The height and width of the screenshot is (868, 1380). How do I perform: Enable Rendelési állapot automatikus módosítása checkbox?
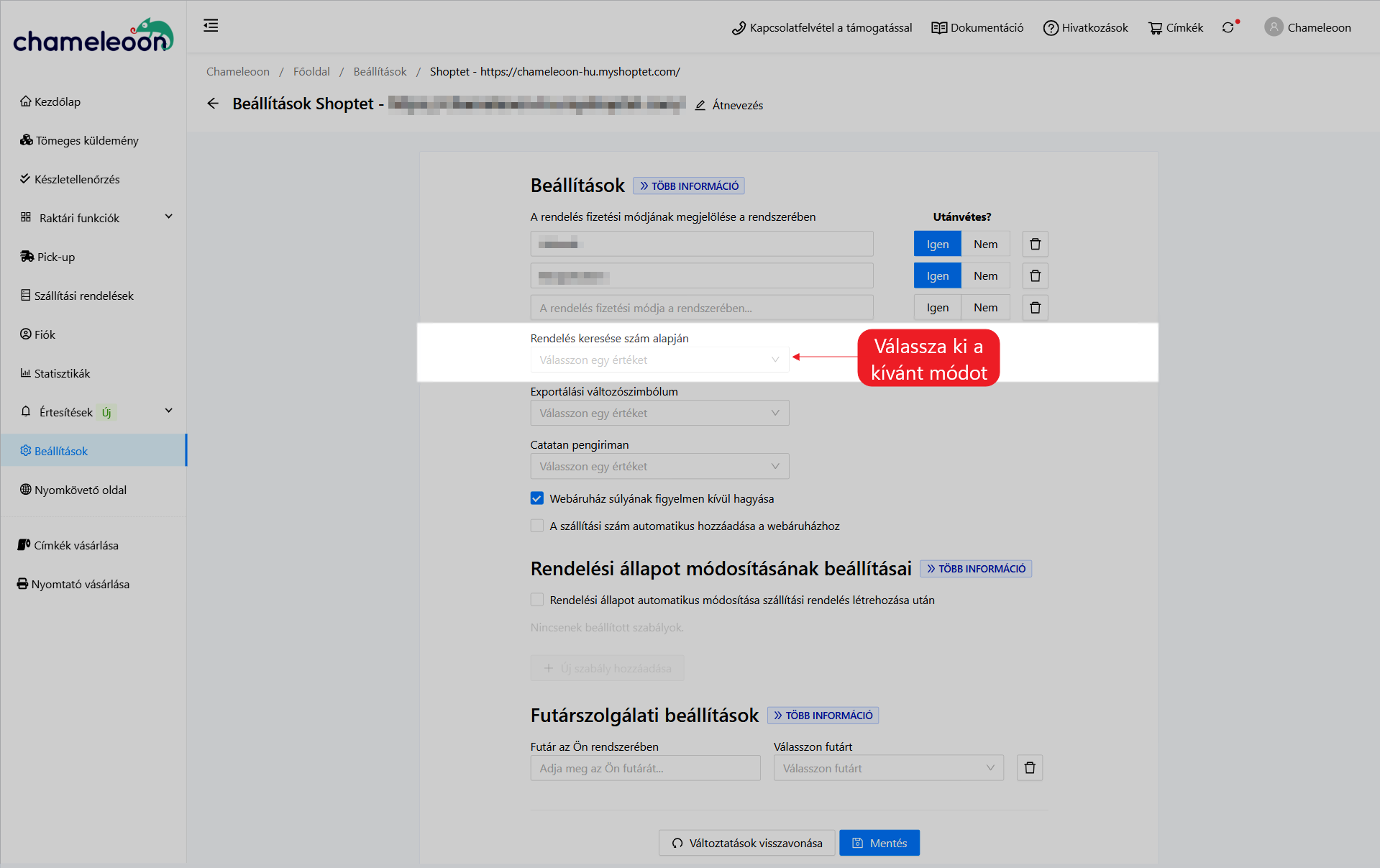pos(537,600)
